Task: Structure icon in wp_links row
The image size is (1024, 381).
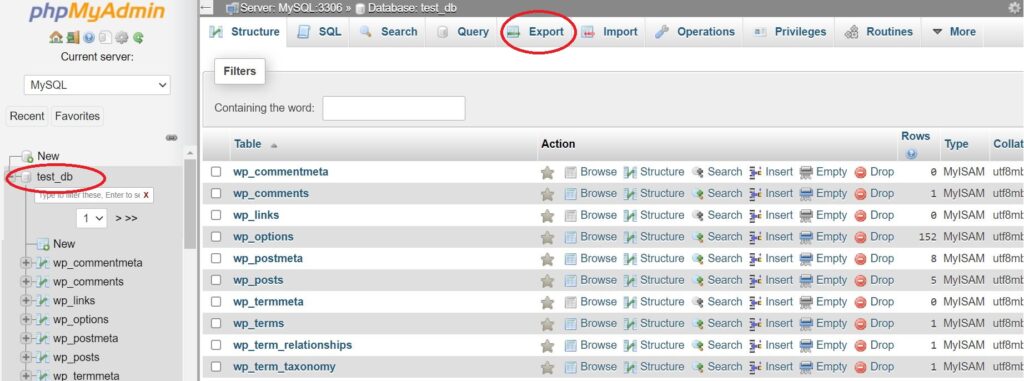Action: (x=630, y=216)
